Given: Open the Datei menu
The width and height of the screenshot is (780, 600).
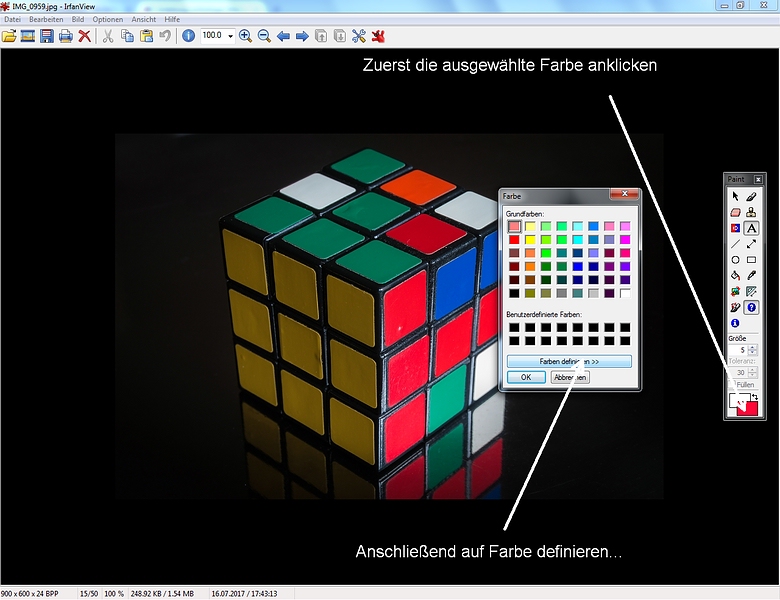Looking at the screenshot, I should pyautogui.click(x=12, y=19).
